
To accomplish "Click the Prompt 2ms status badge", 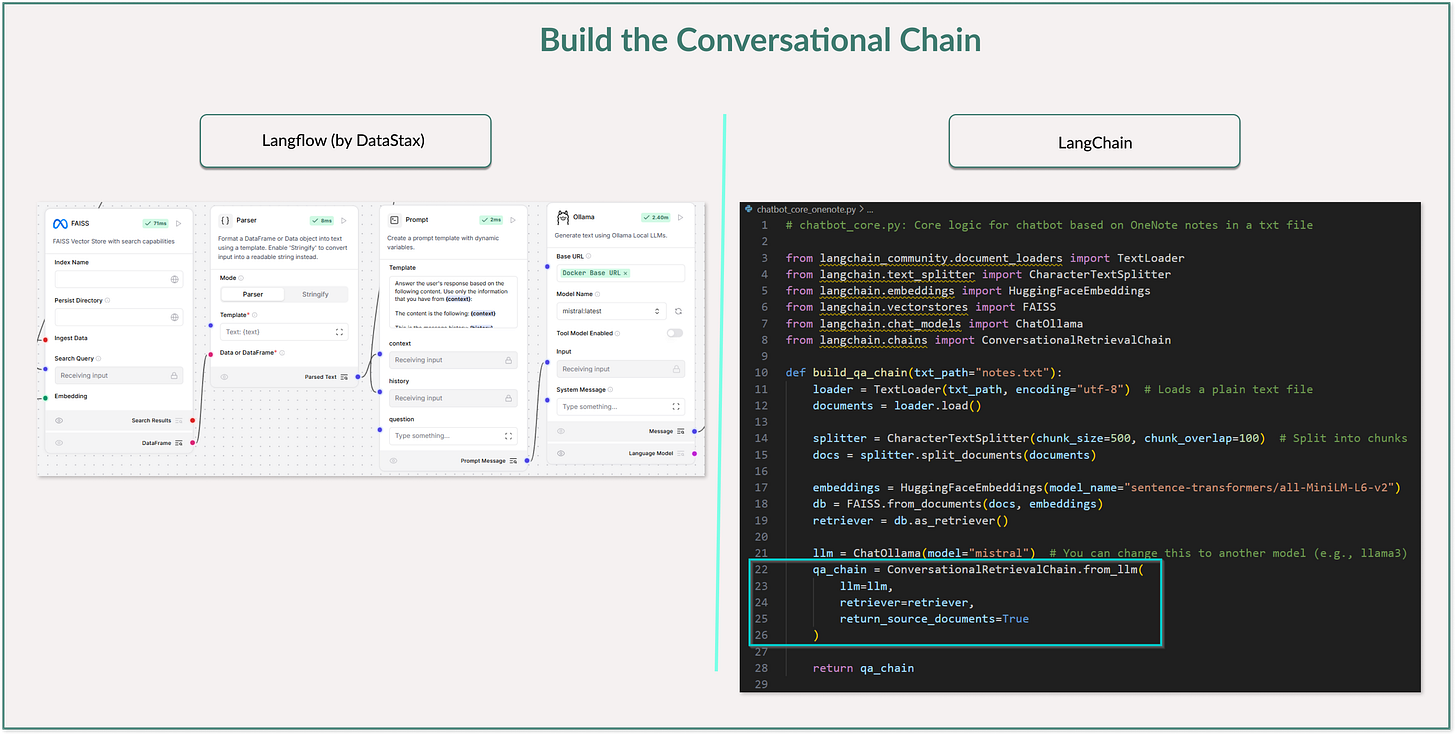I will pyautogui.click(x=491, y=220).
